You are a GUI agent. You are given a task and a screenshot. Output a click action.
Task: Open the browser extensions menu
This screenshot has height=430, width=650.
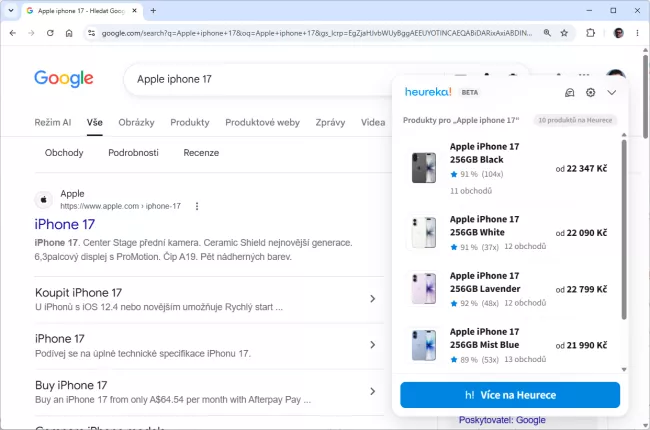coord(590,33)
